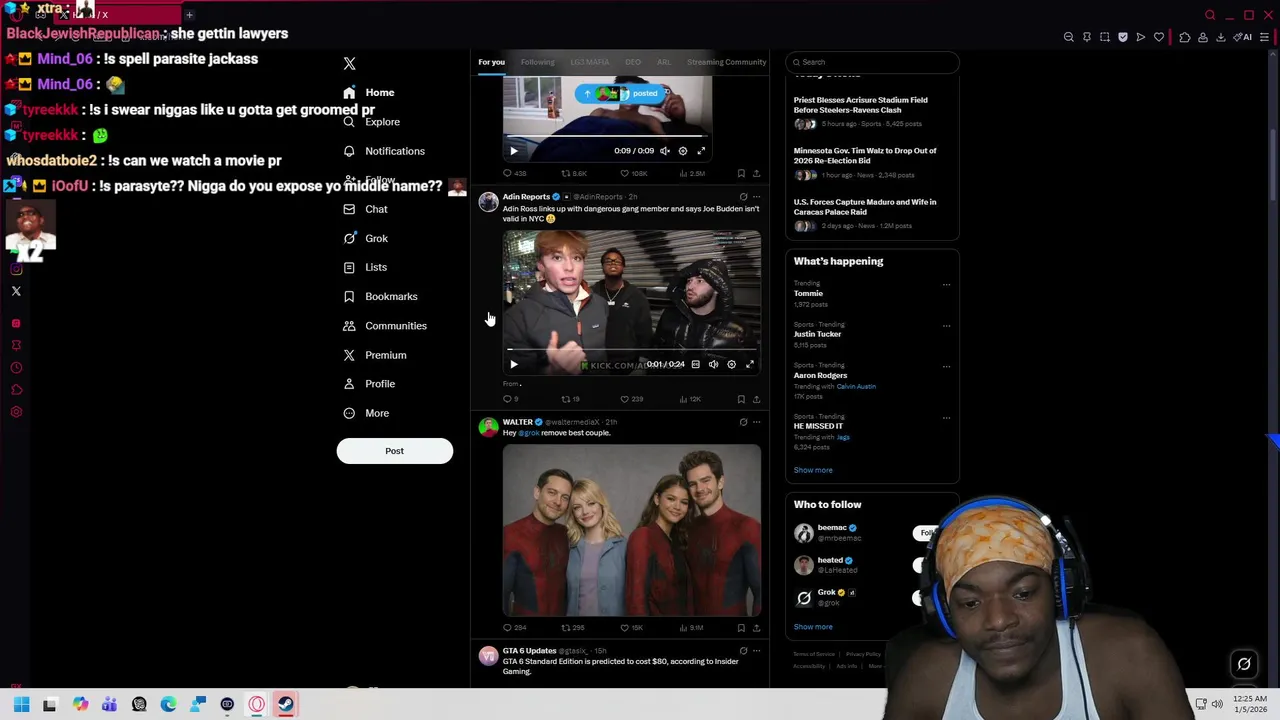Open settings gear on Adin Reports video
Image resolution: width=1280 pixels, height=720 pixels.
pyautogui.click(x=731, y=365)
